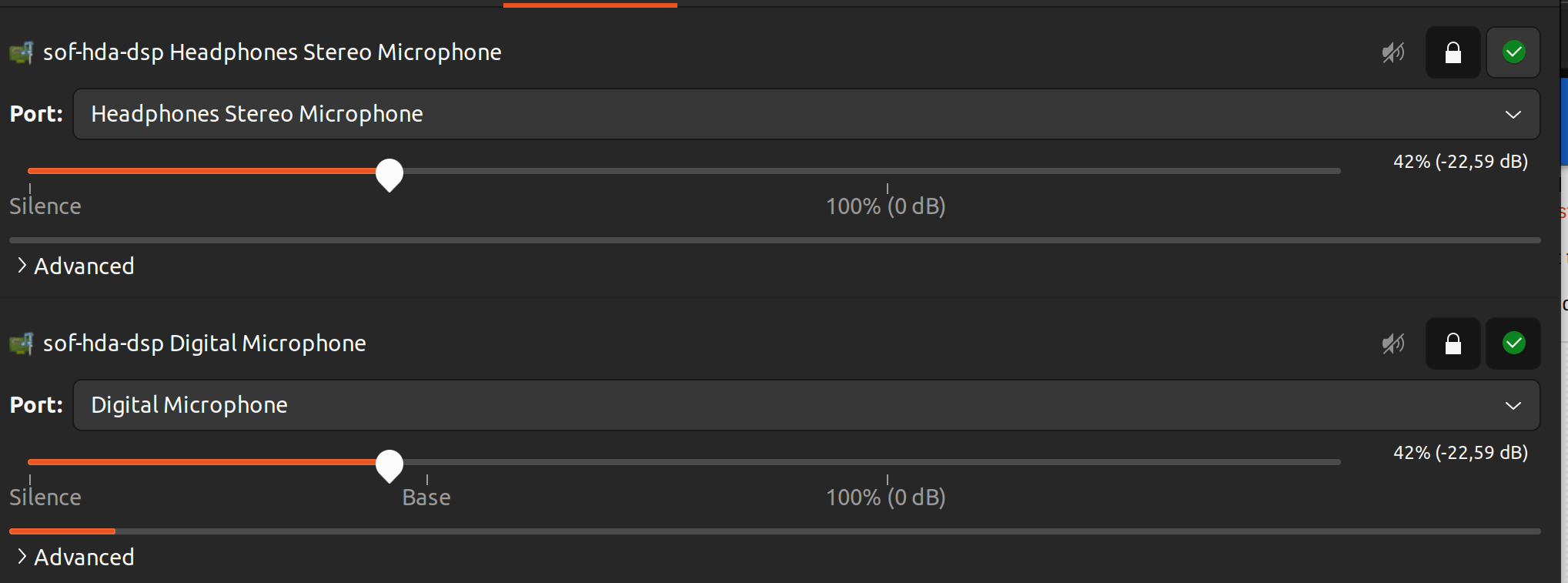
Task: Expand Advanced options for Headphones Stereo Microphone
Action: click(75, 266)
